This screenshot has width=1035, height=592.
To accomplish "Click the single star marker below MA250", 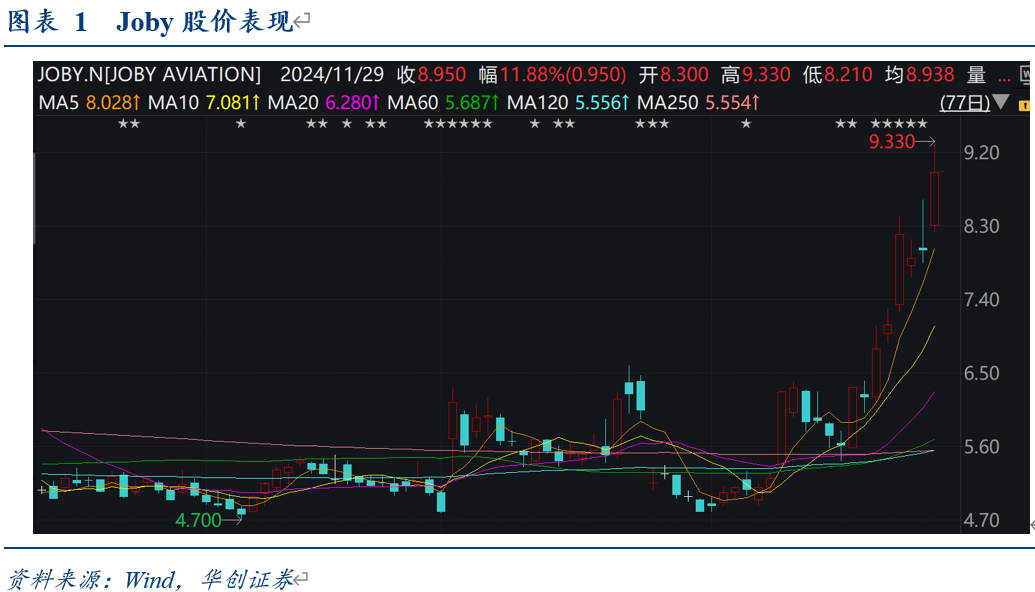I will (x=745, y=123).
